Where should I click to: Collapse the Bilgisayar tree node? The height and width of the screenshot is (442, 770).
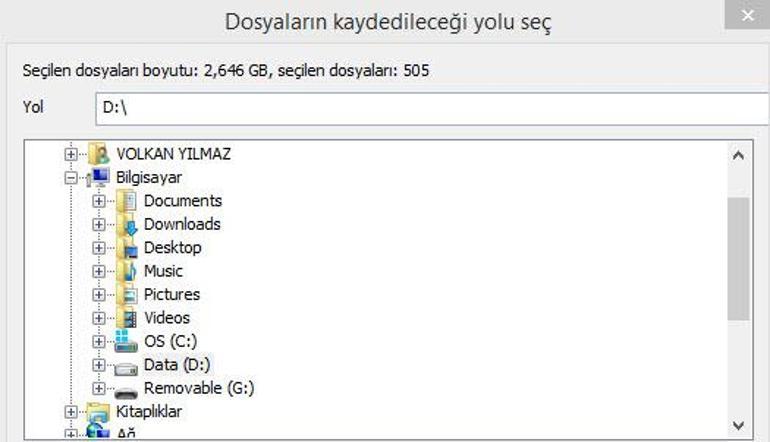[x=70, y=178]
